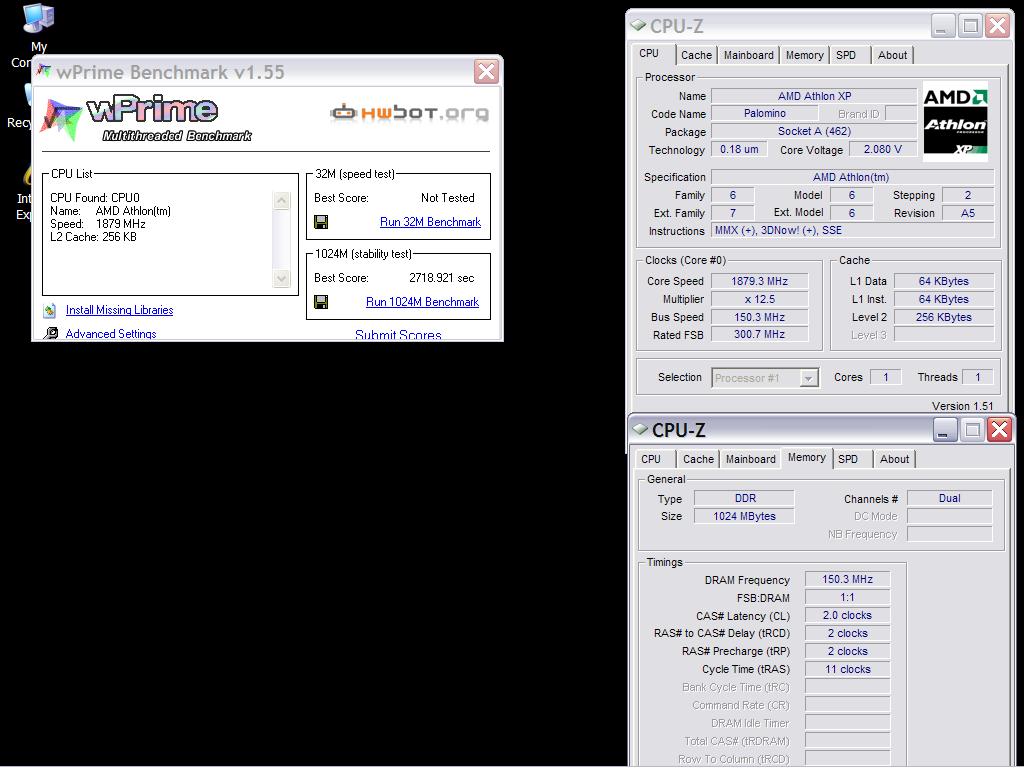Minimize the top CPU-Z window
The width and height of the screenshot is (1024, 768).
point(942,26)
